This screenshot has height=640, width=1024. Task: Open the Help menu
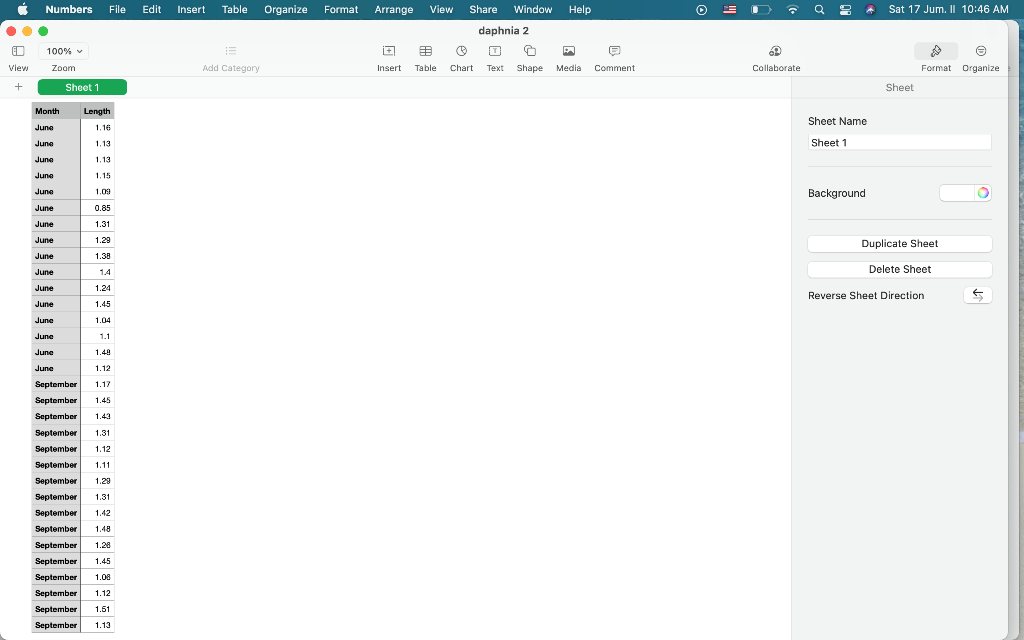580,9
